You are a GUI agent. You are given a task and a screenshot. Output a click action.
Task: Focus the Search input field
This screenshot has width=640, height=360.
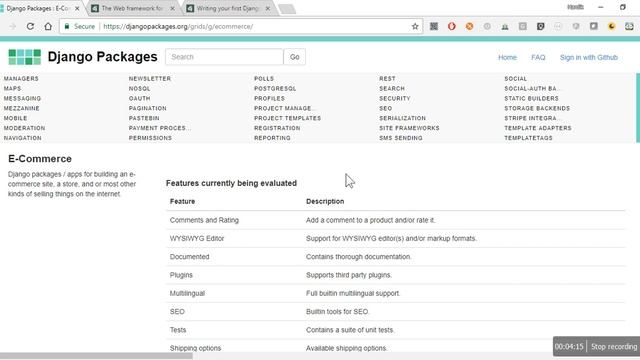224,57
